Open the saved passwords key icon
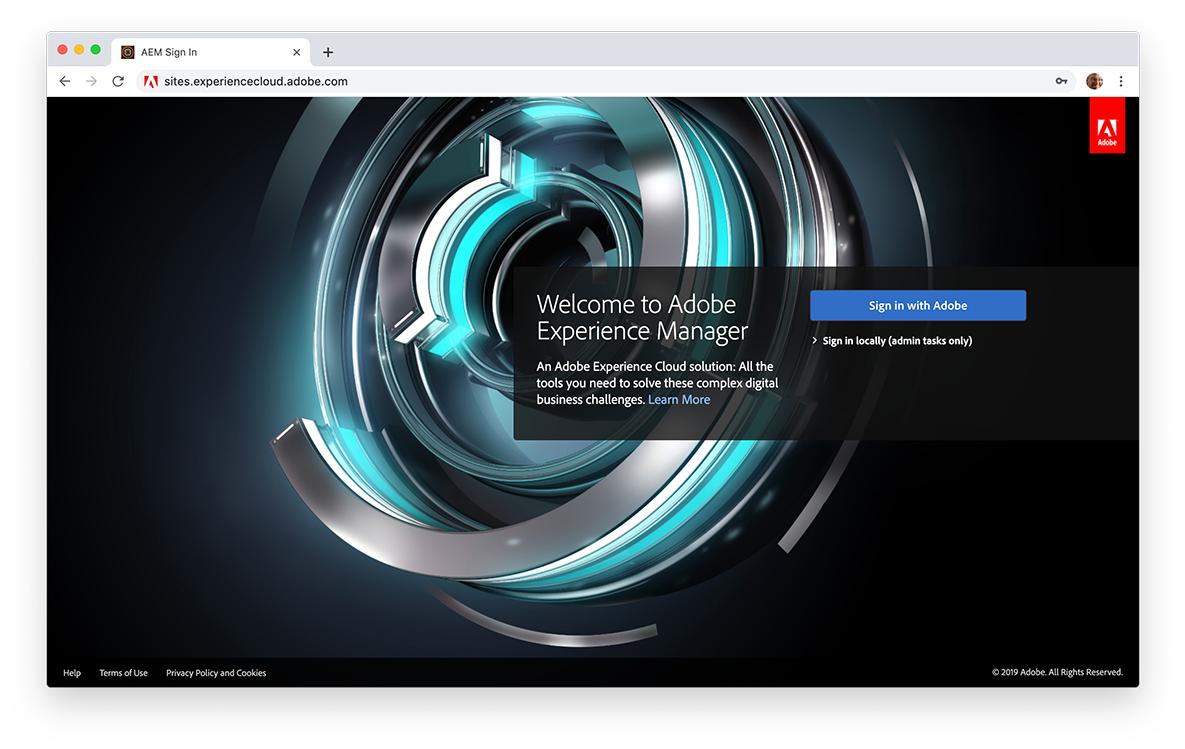This screenshot has height=749, width=1185. pyautogui.click(x=1062, y=81)
